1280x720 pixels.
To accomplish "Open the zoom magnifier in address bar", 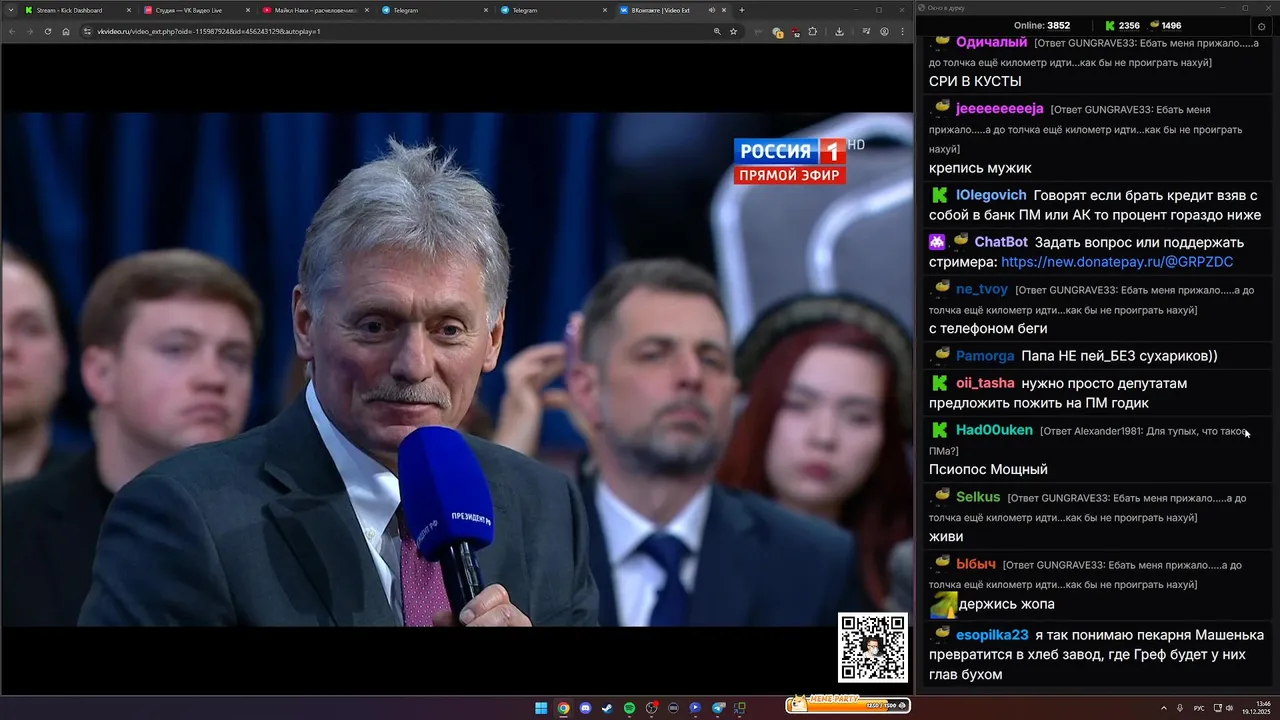I will [x=717, y=31].
